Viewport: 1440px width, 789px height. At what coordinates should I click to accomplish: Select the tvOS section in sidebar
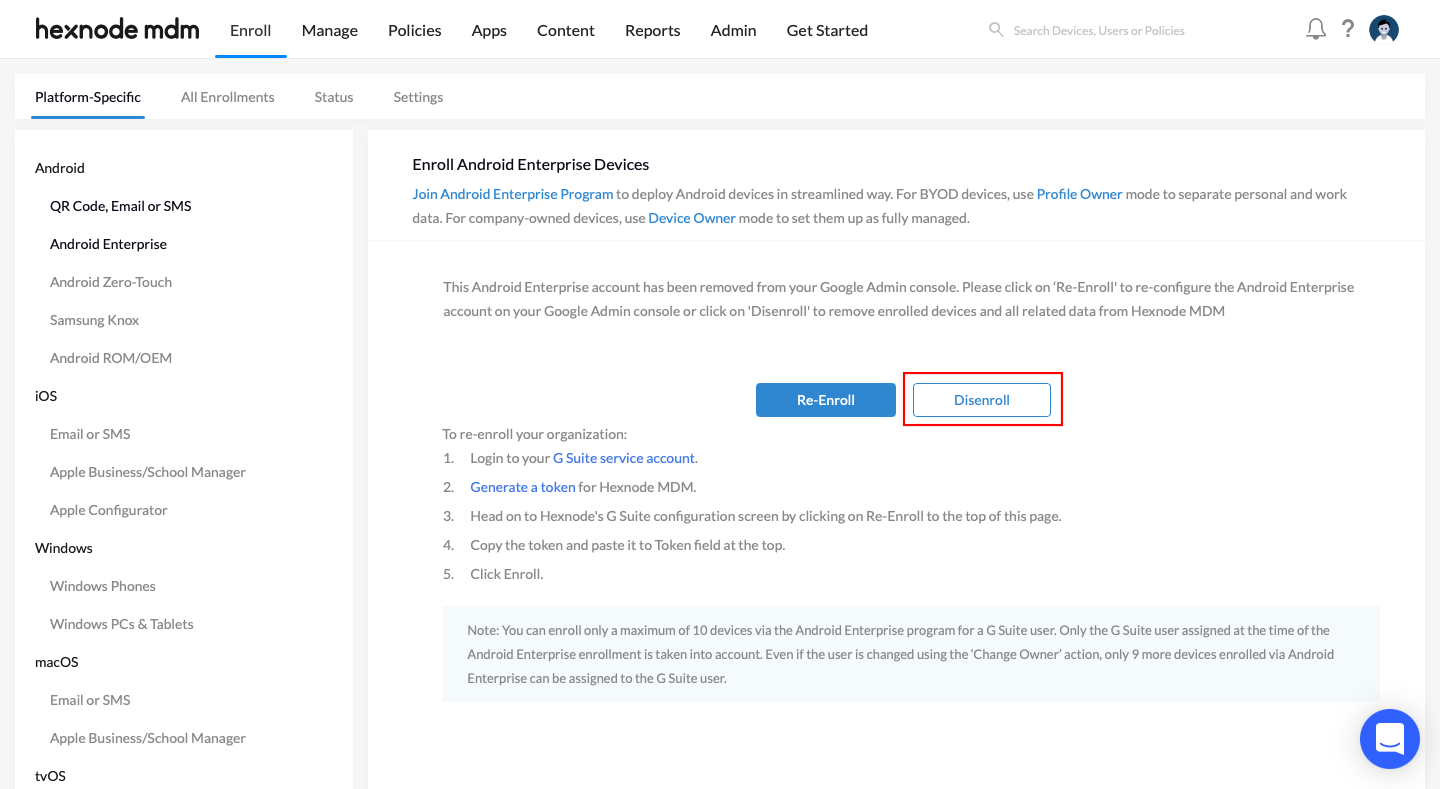coord(50,776)
